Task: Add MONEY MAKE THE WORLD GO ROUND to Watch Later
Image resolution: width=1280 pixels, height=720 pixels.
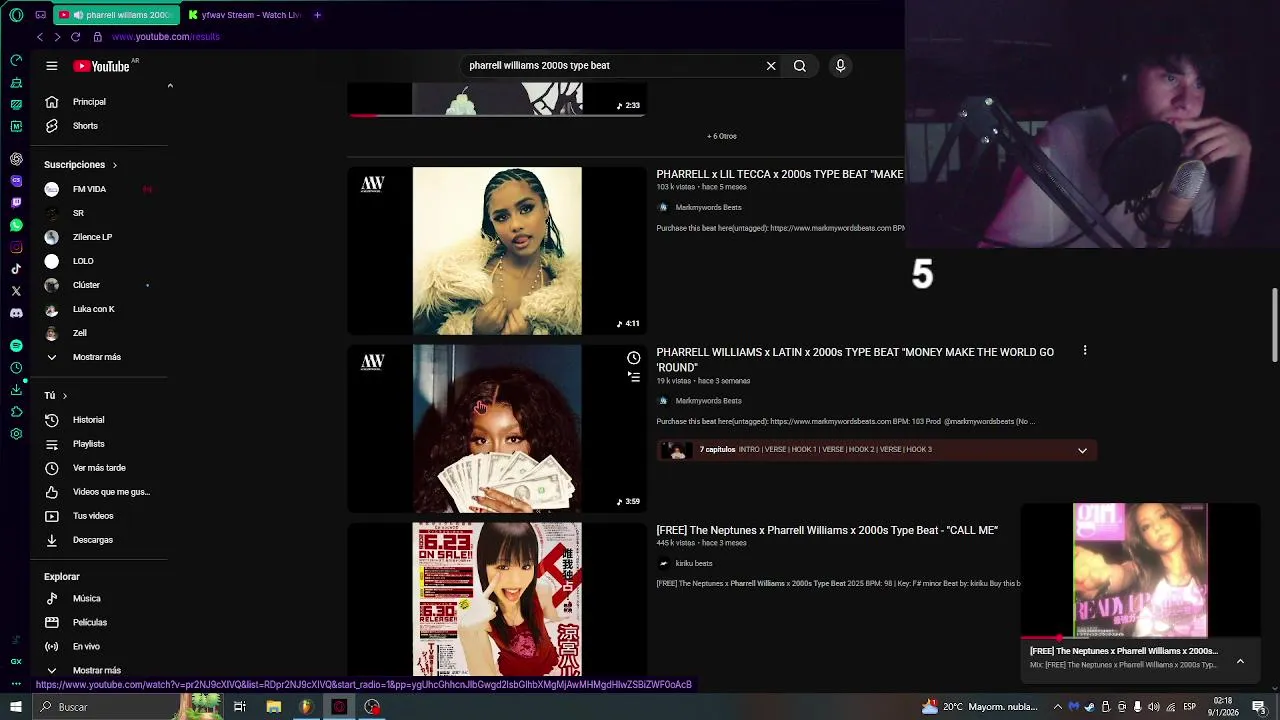Action: click(x=633, y=358)
